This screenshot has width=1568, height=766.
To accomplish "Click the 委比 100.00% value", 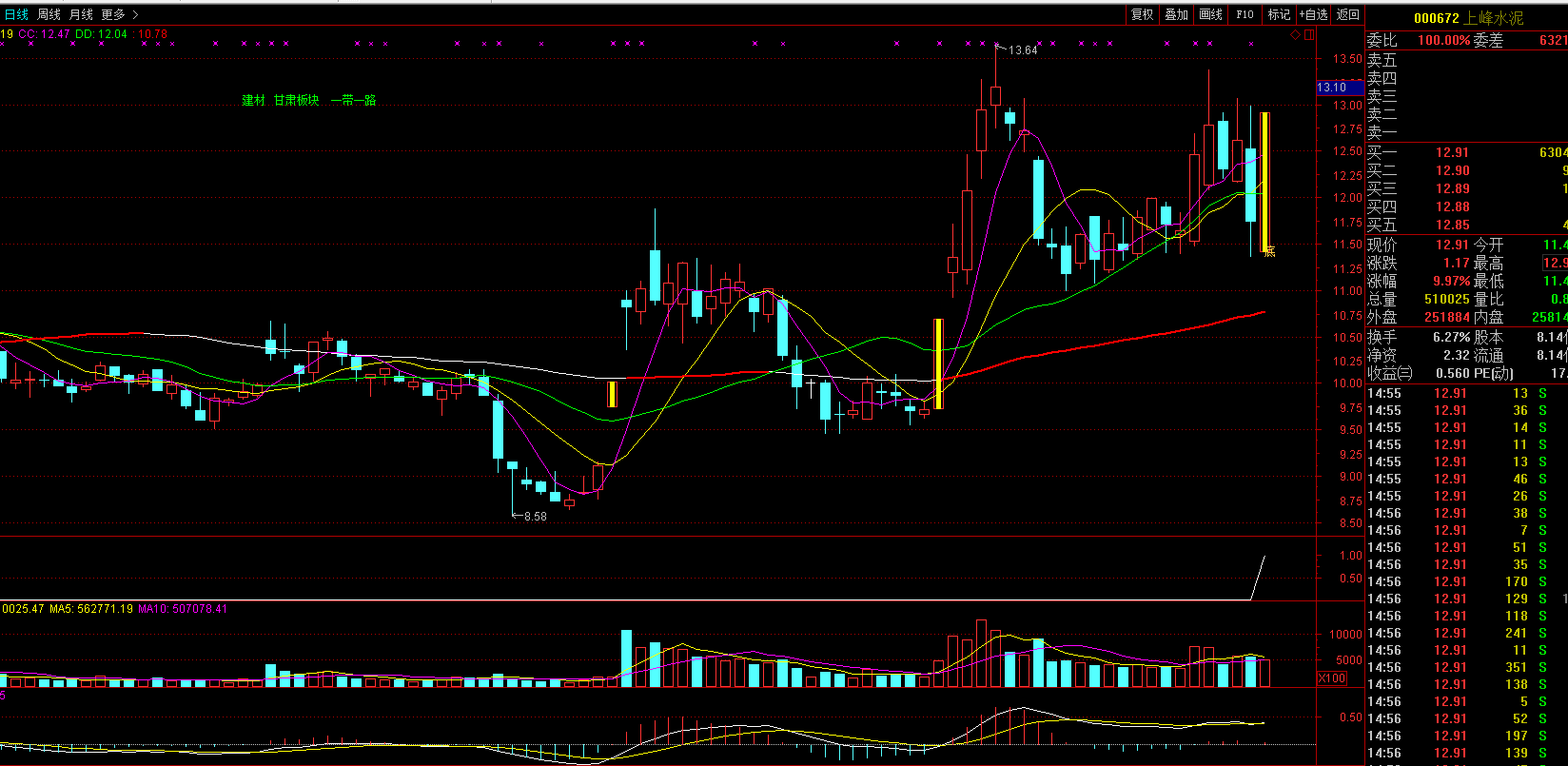I will click(1443, 41).
